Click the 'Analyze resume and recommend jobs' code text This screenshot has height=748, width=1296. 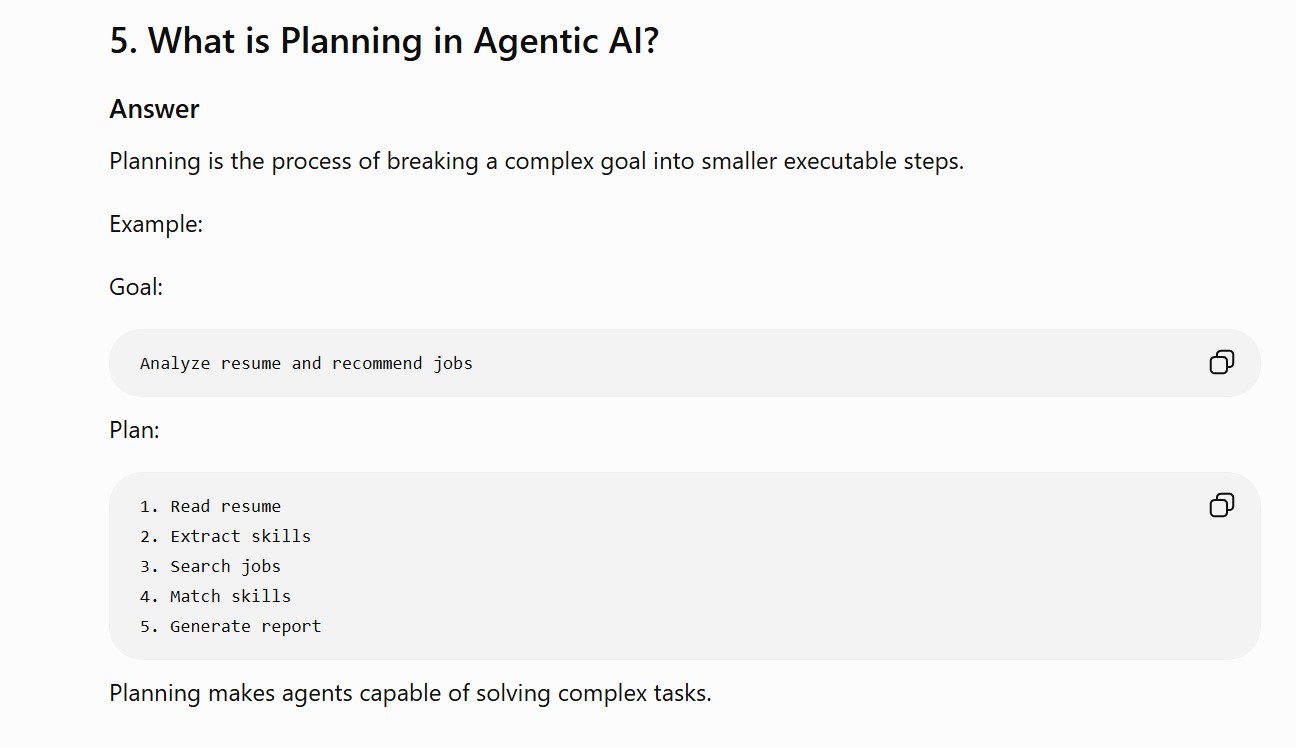click(x=306, y=363)
